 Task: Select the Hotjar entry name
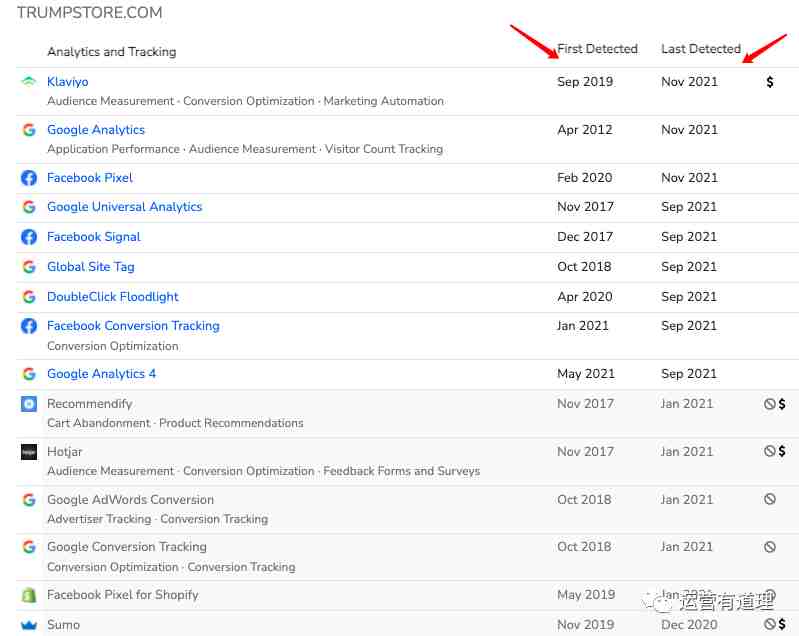tap(65, 452)
